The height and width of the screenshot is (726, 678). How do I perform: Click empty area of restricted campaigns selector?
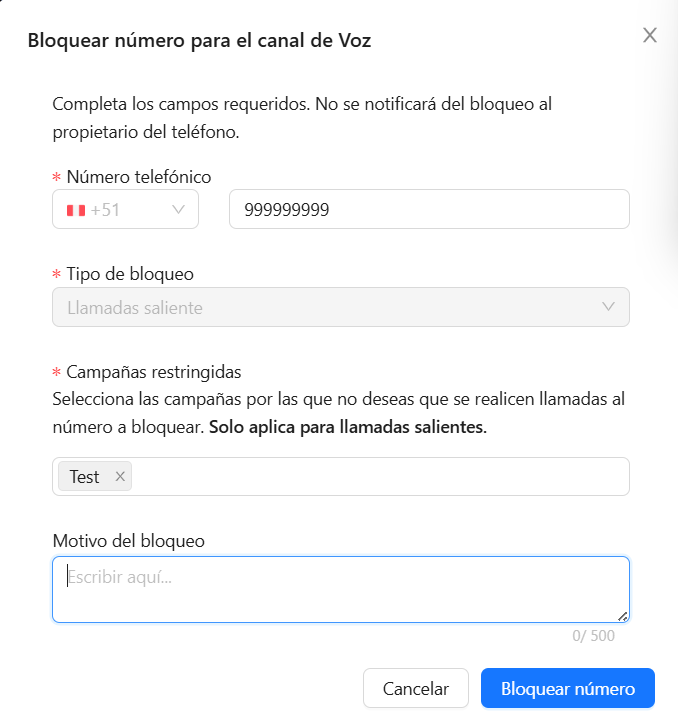point(380,477)
